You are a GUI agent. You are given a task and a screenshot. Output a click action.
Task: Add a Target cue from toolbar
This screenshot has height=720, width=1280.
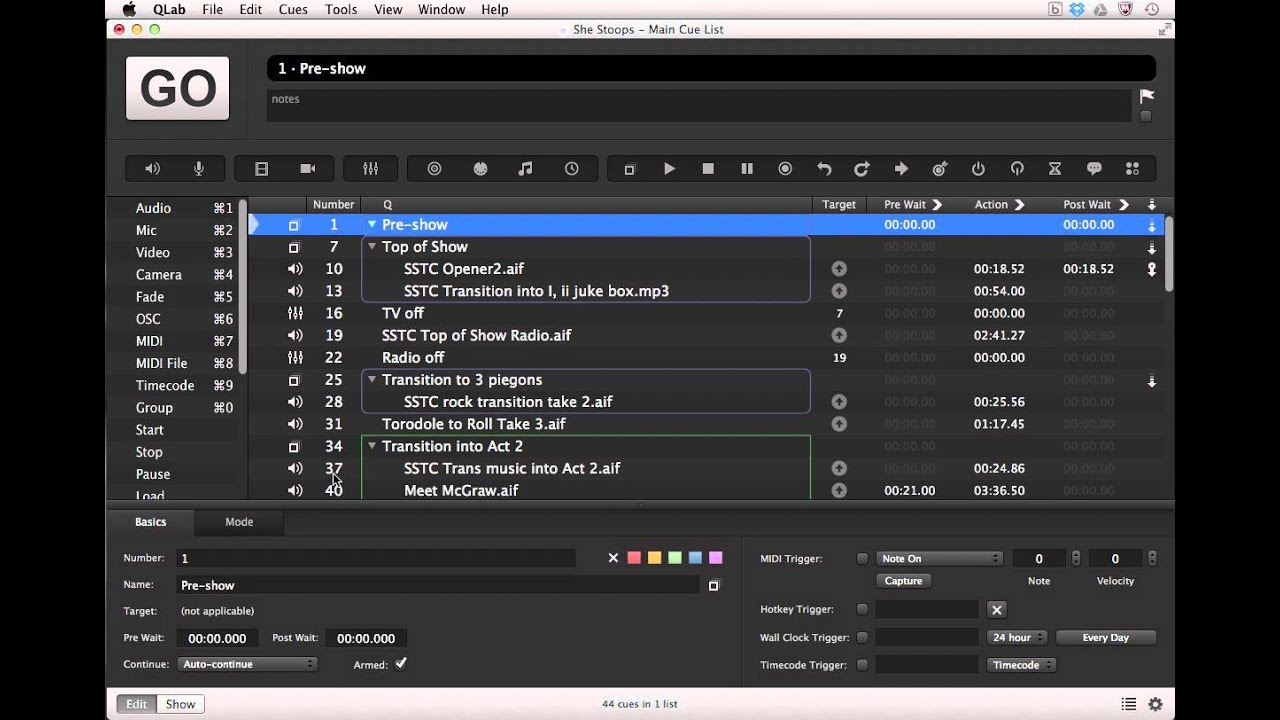click(x=939, y=169)
